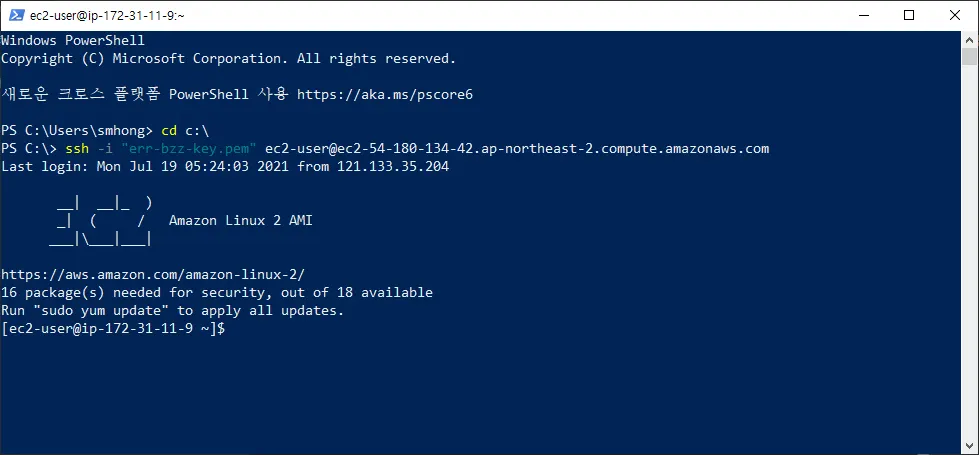Maximize the PowerShell window
Image resolution: width=979 pixels, height=455 pixels.
click(909, 16)
